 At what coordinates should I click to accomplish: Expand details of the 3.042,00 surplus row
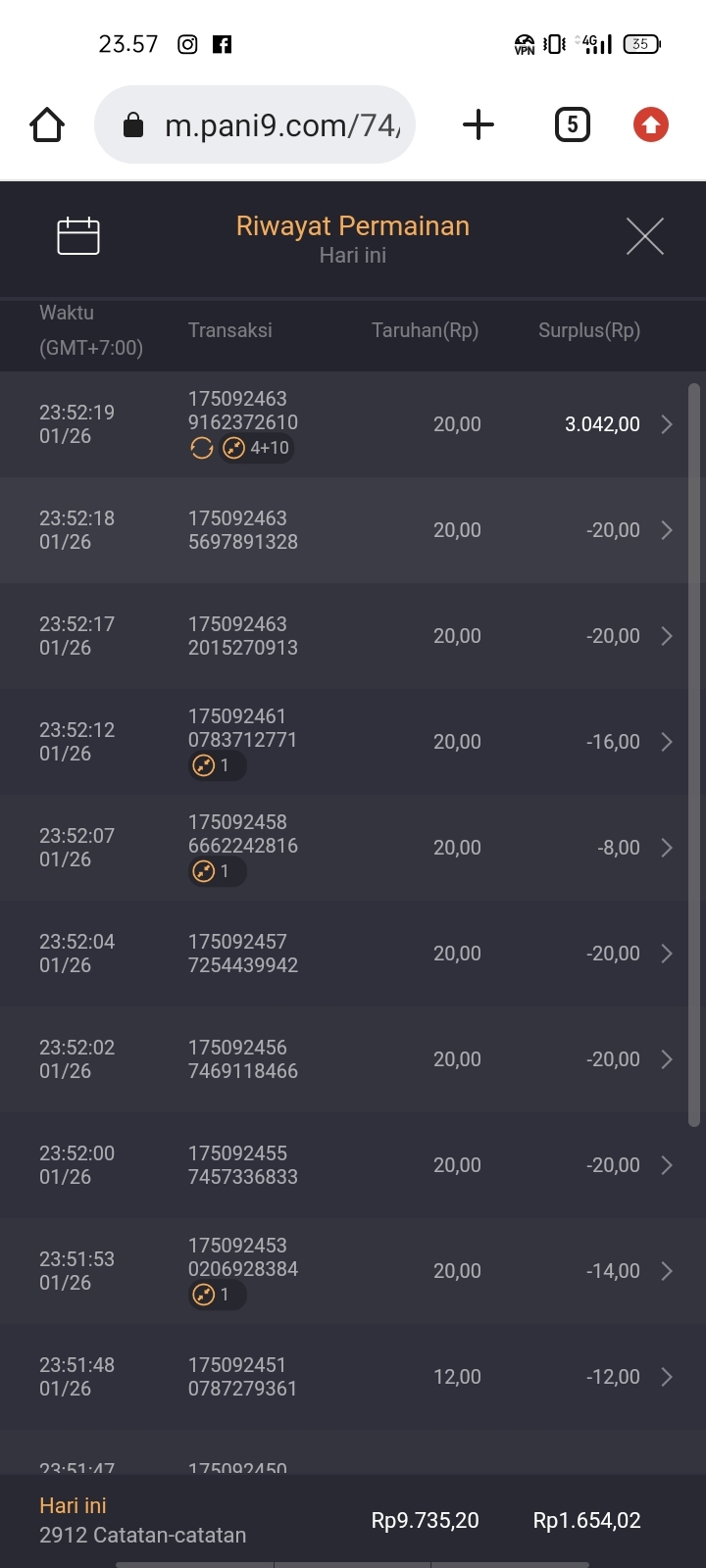[667, 424]
